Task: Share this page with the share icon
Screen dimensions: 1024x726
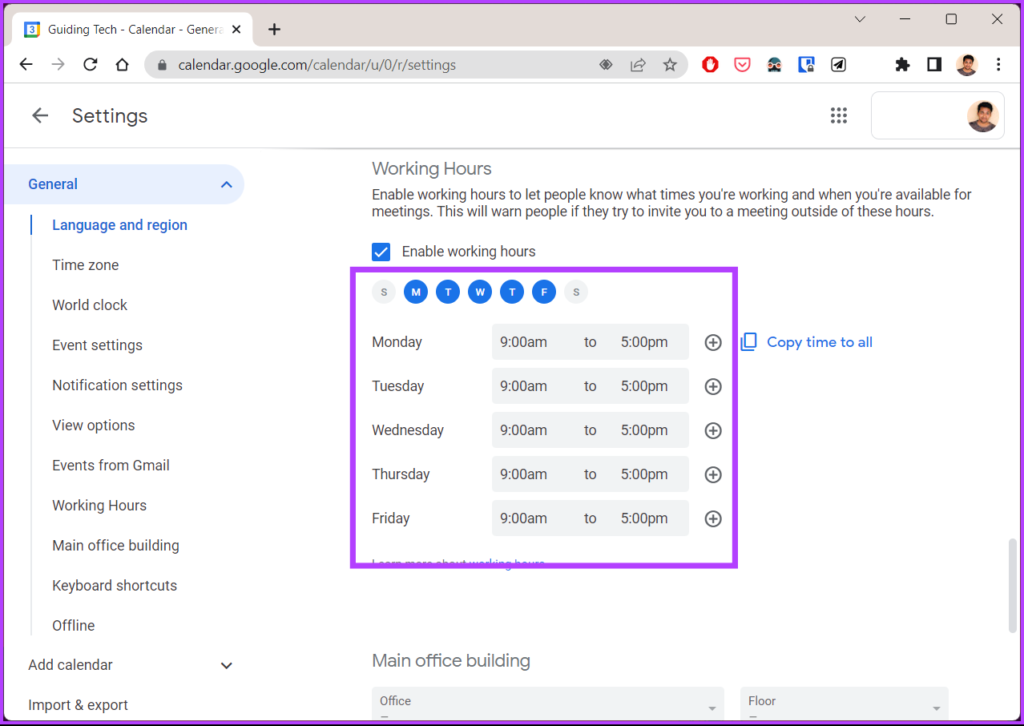Action: point(638,65)
